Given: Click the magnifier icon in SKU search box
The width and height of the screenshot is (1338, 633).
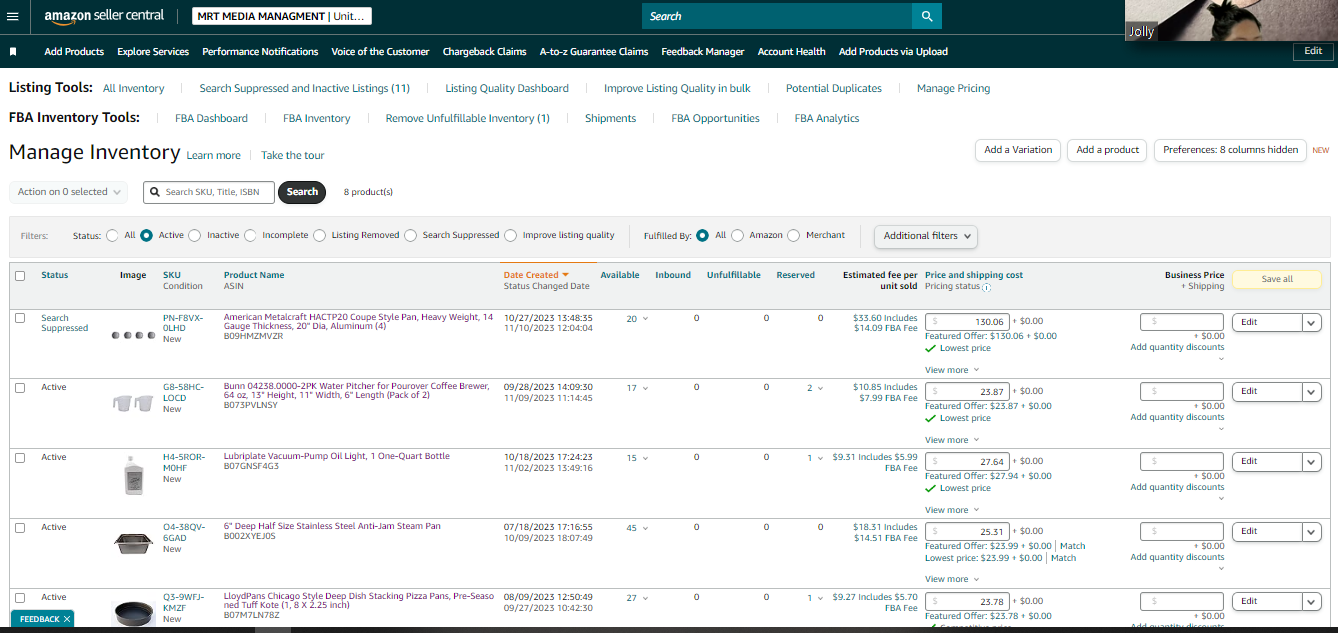Looking at the screenshot, I should pos(156,192).
